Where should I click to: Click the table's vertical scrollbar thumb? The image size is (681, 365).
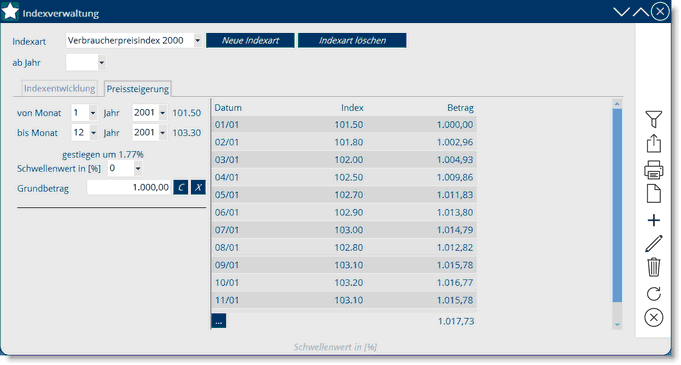617,205
